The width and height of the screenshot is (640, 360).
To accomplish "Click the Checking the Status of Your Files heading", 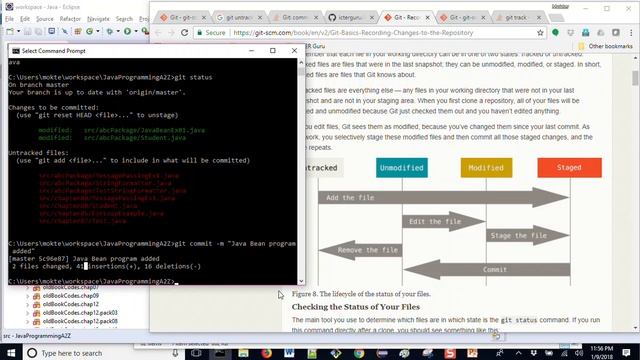I will coord(356,307).
